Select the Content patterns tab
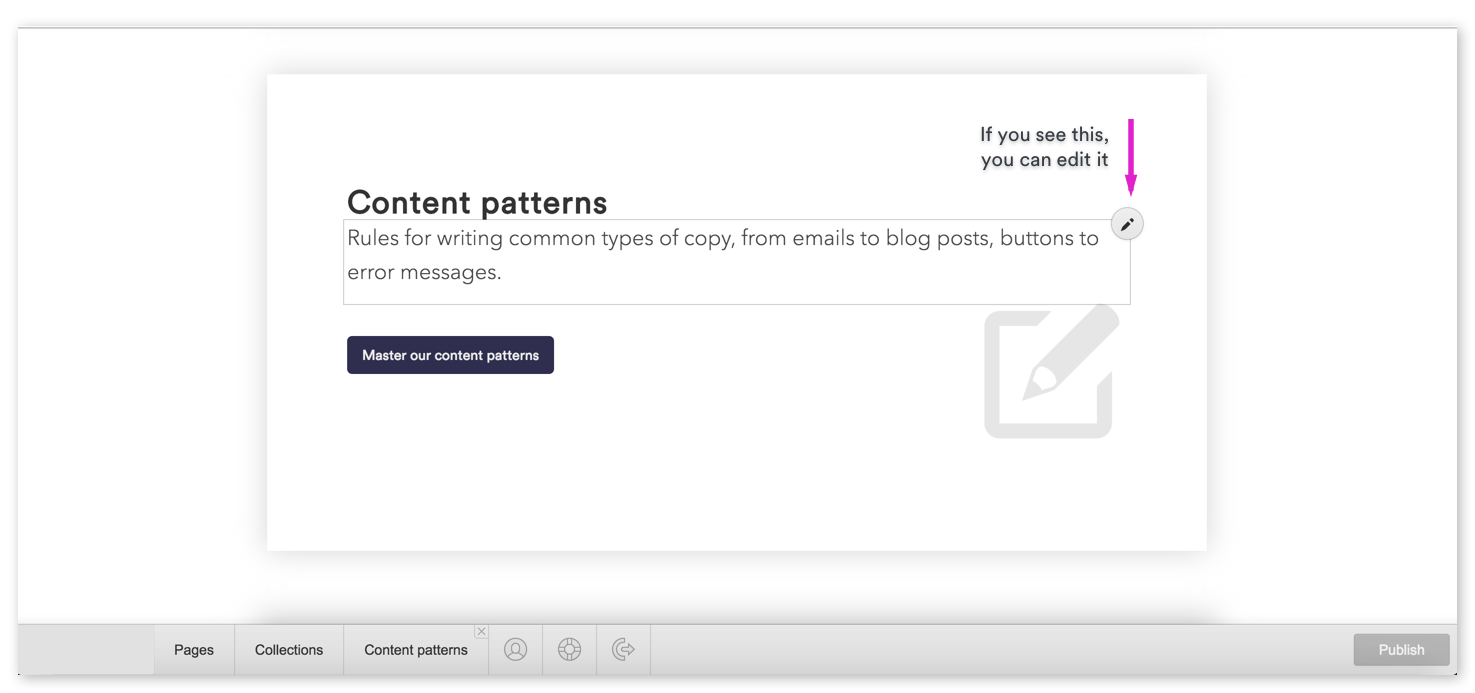Viewport: 1475px width, 693px height. click(x=415, y=649)
